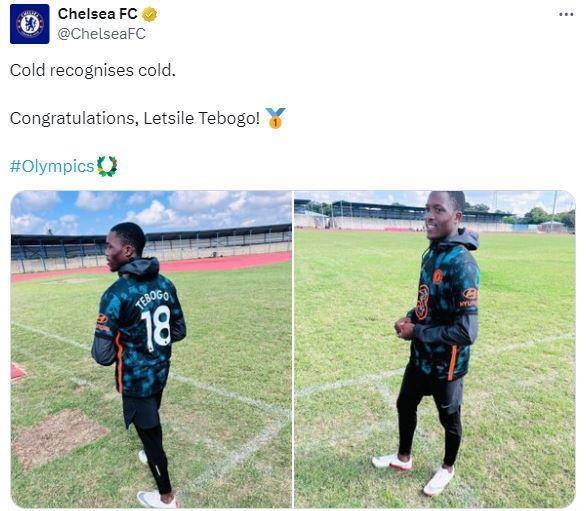587x511 pixels.
Task: Click the orange Three sponsor logo on the shirt
Action: [x=422, y=302]
